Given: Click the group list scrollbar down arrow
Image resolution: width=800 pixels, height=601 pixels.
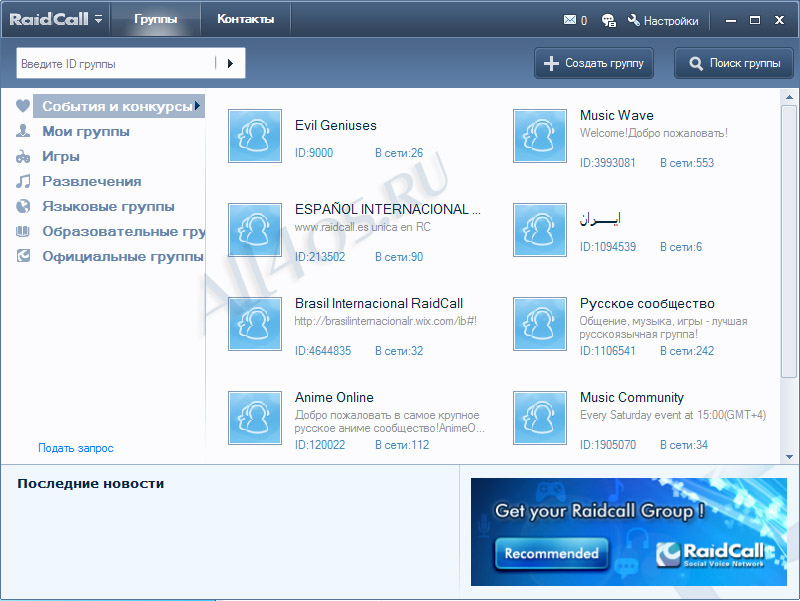Looking at the screenshot, I should pos(789,457).
